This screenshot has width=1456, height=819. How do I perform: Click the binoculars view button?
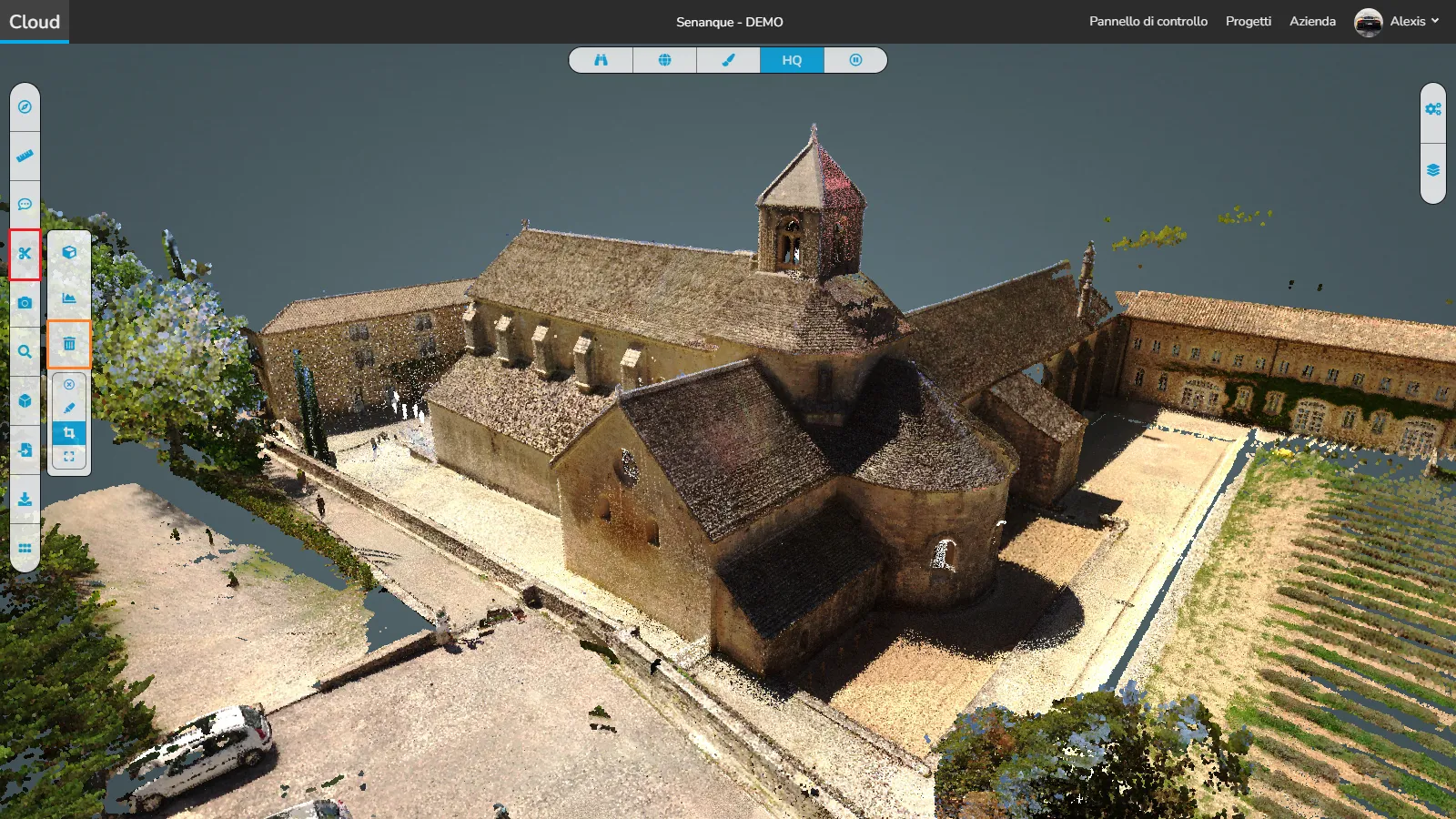pyautogui.click(x=601, y=60)
